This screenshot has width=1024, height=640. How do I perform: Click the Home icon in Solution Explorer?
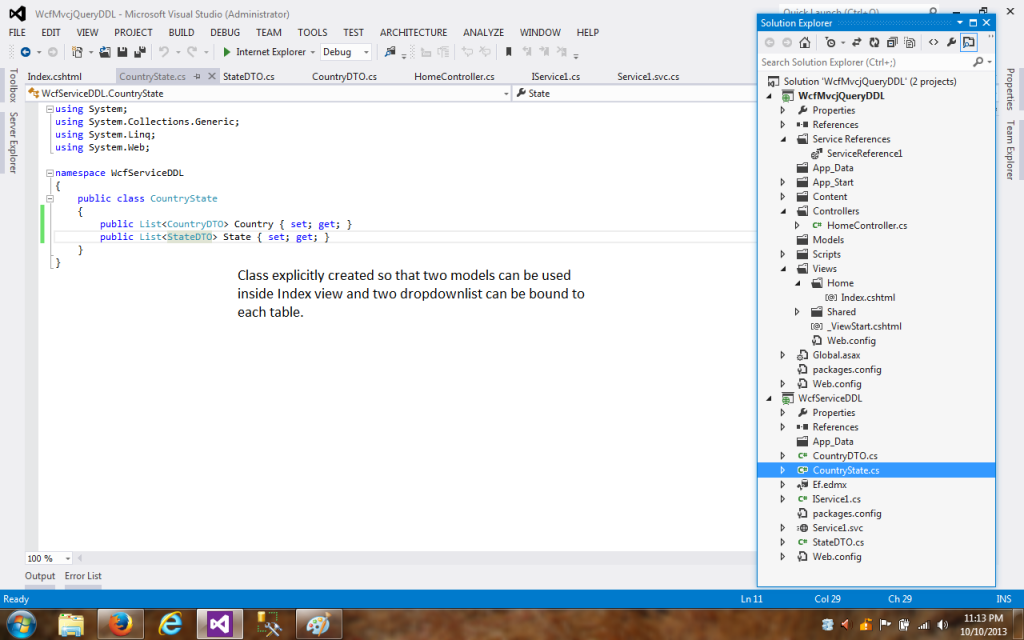805,42
